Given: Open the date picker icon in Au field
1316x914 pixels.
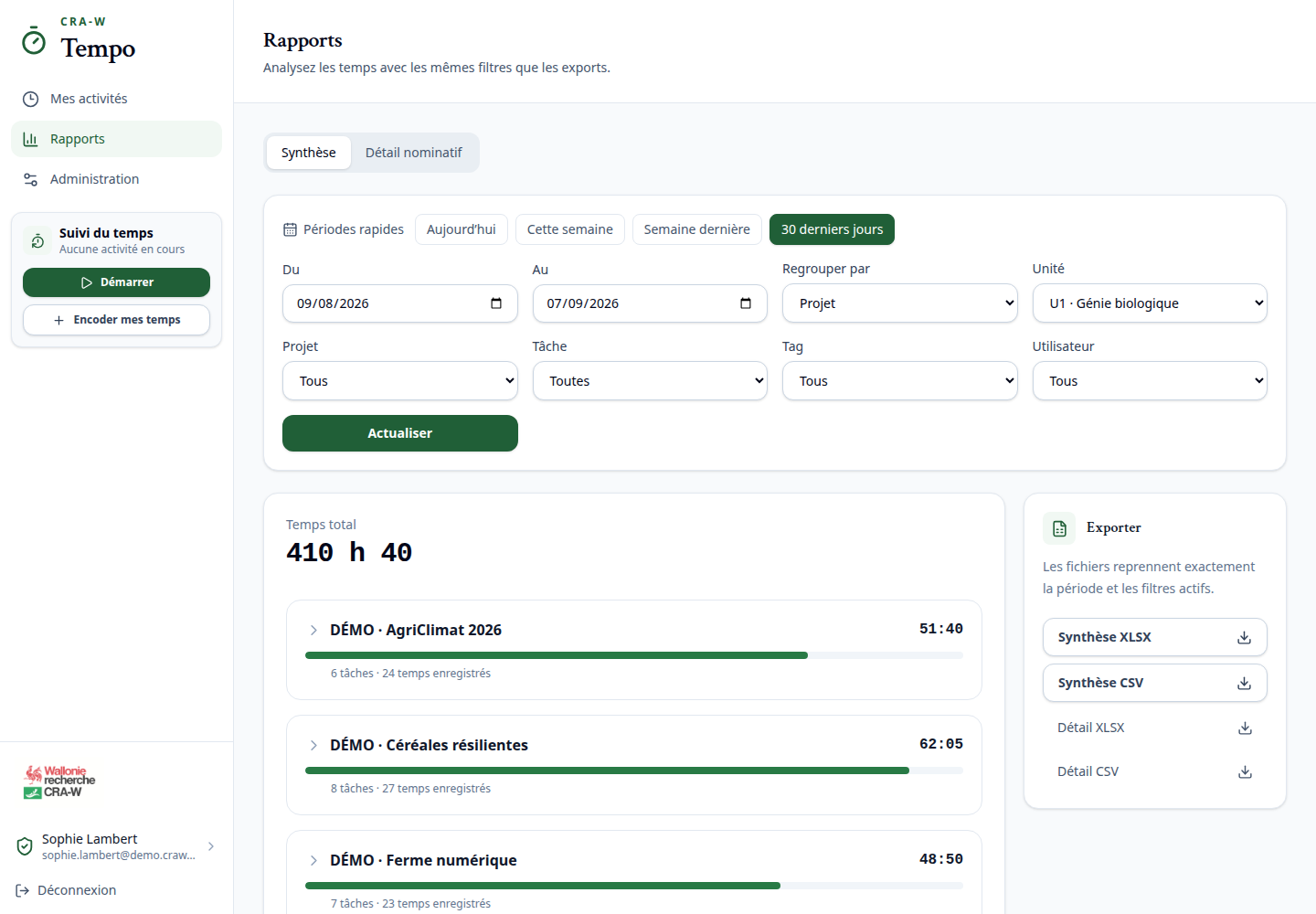Looking at the screenshot, I should (x=746, y=303).
